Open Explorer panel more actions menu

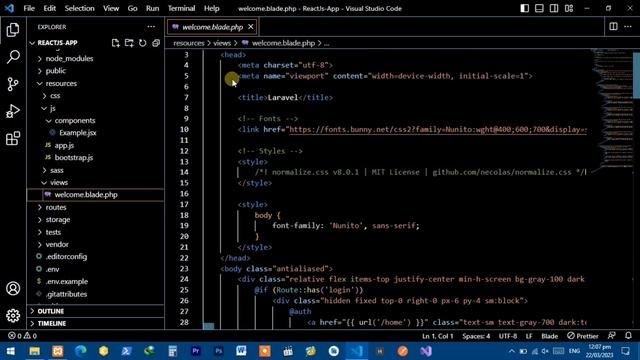click(151, 27)
